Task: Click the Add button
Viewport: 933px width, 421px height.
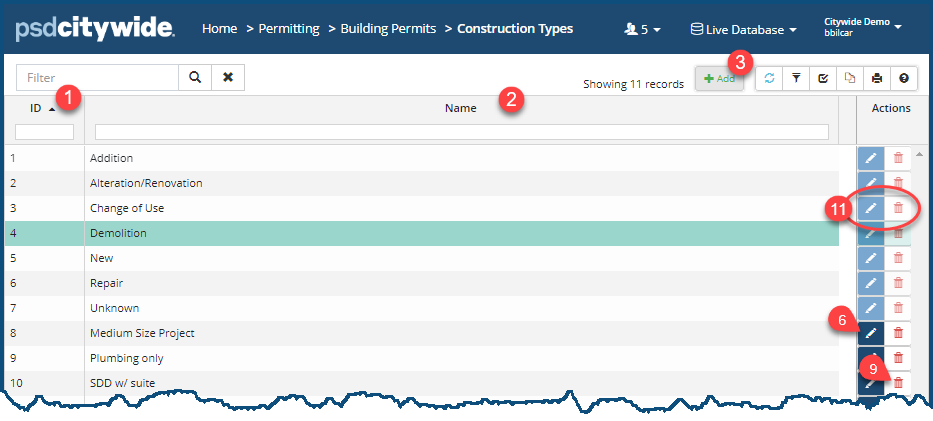Action: coord(720,78)
